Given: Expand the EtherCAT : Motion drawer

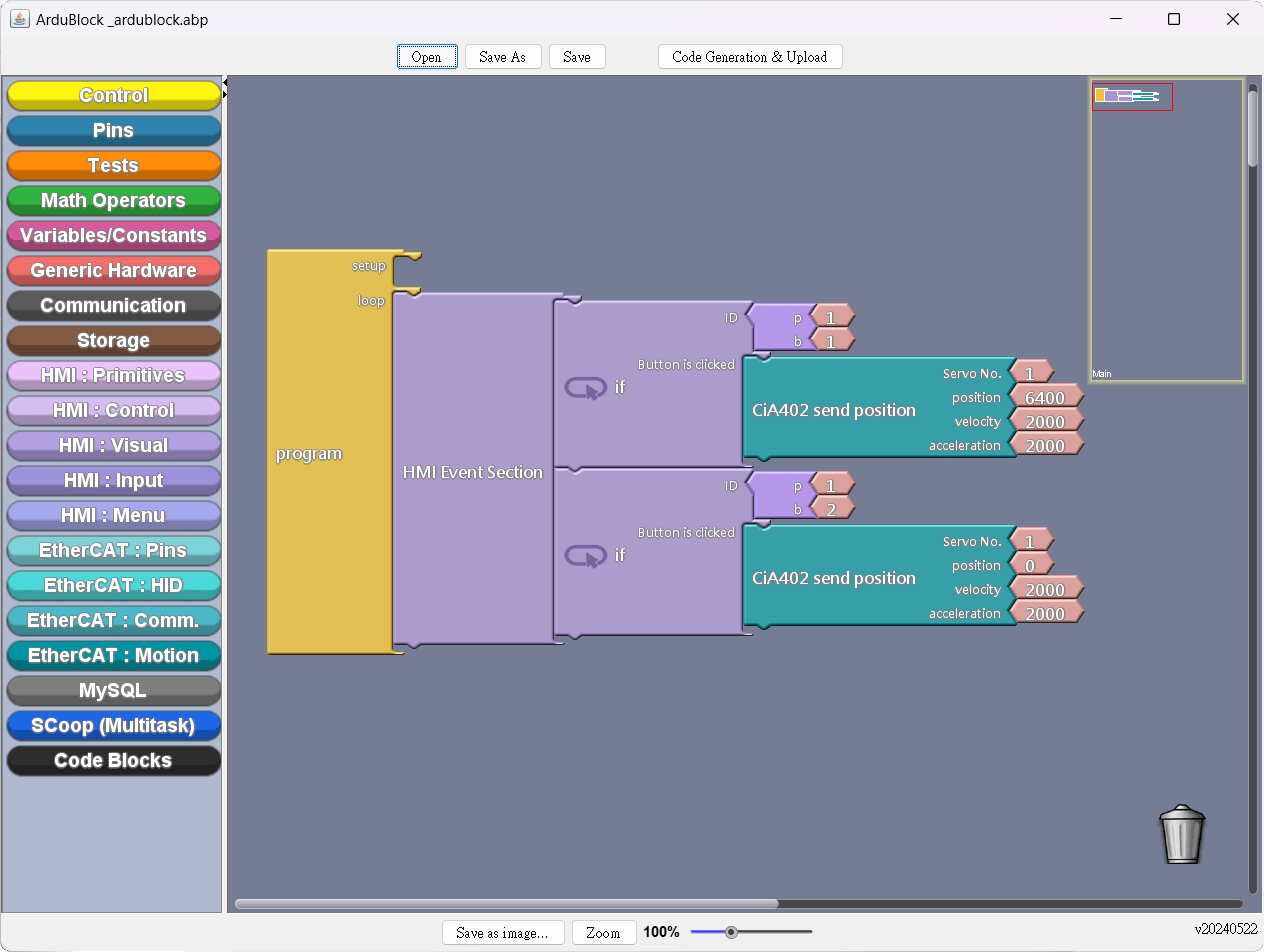Looking at the screenshot, I should (113, 655).
